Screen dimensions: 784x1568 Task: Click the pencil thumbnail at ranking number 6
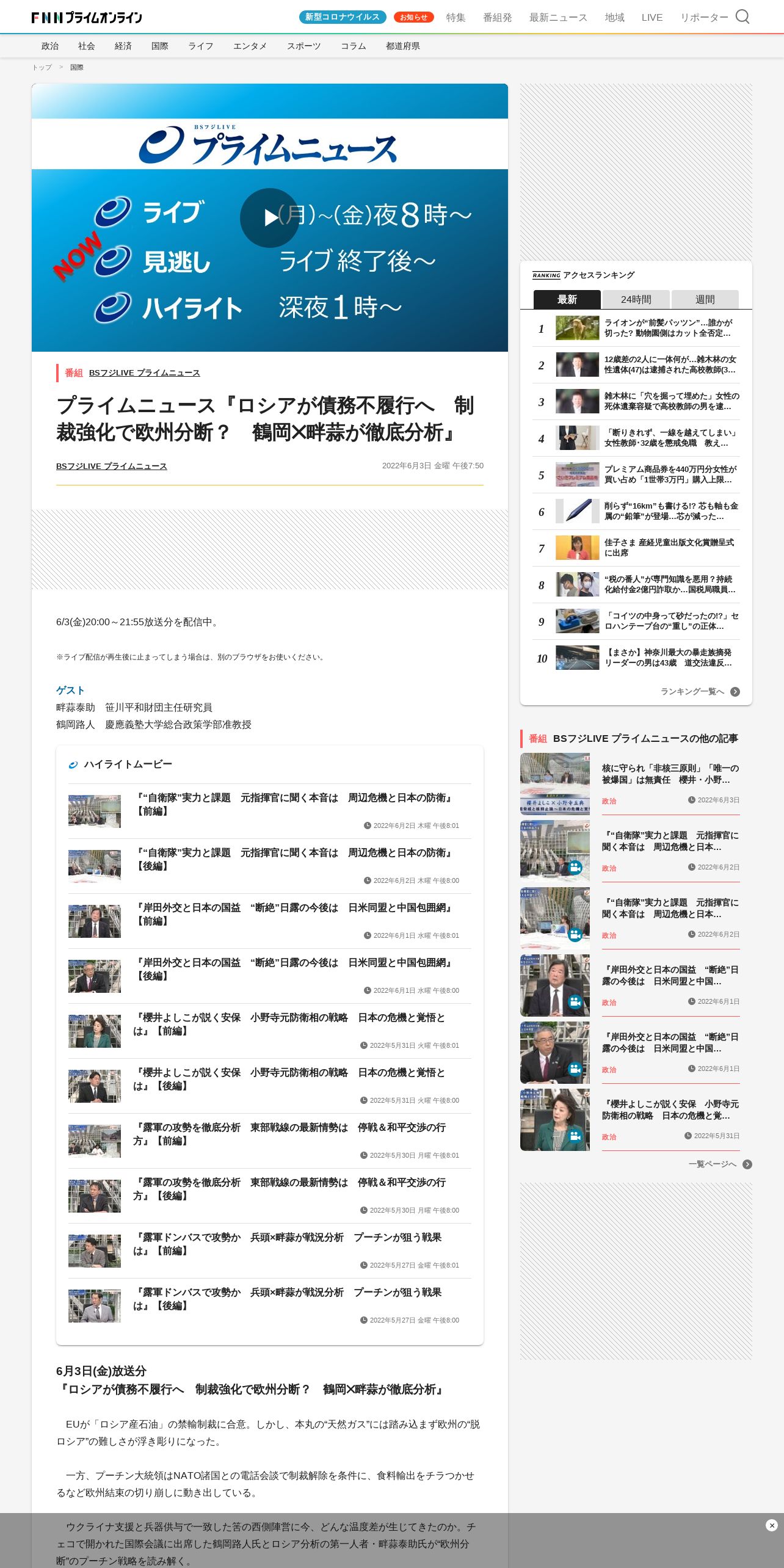tap(578, 511)
